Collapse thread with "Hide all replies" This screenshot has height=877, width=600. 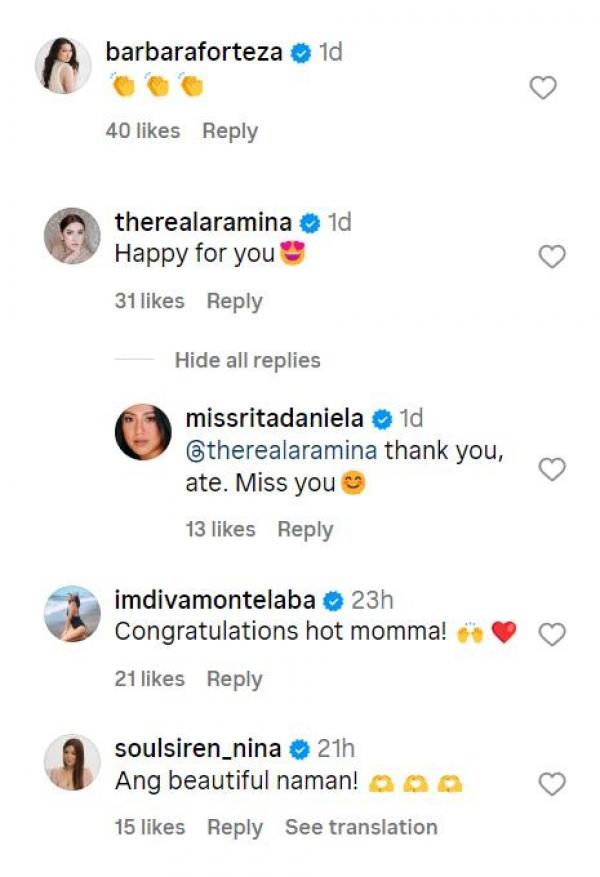[247, 360]
